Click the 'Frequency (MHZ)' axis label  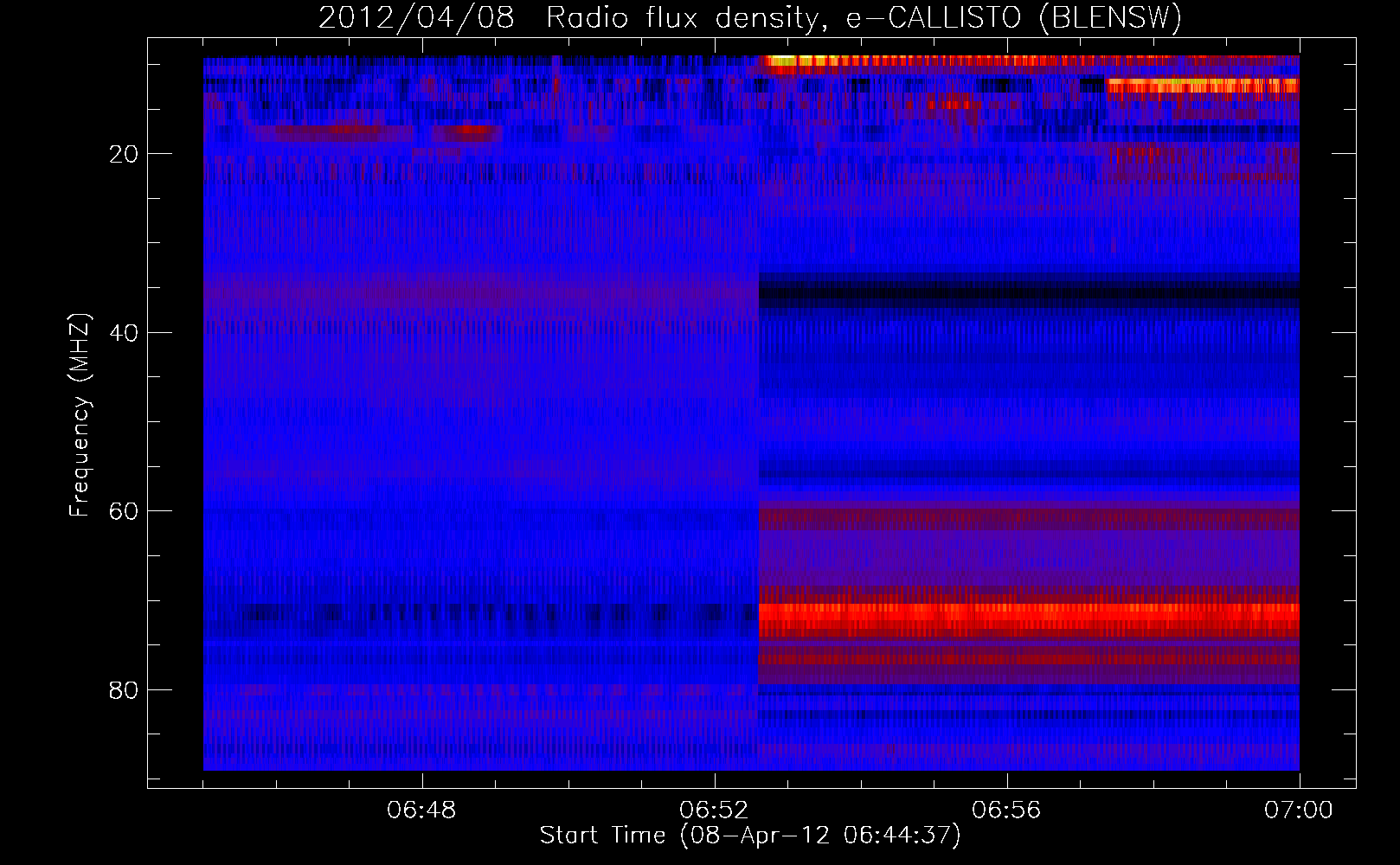click(x=80, y=416)
